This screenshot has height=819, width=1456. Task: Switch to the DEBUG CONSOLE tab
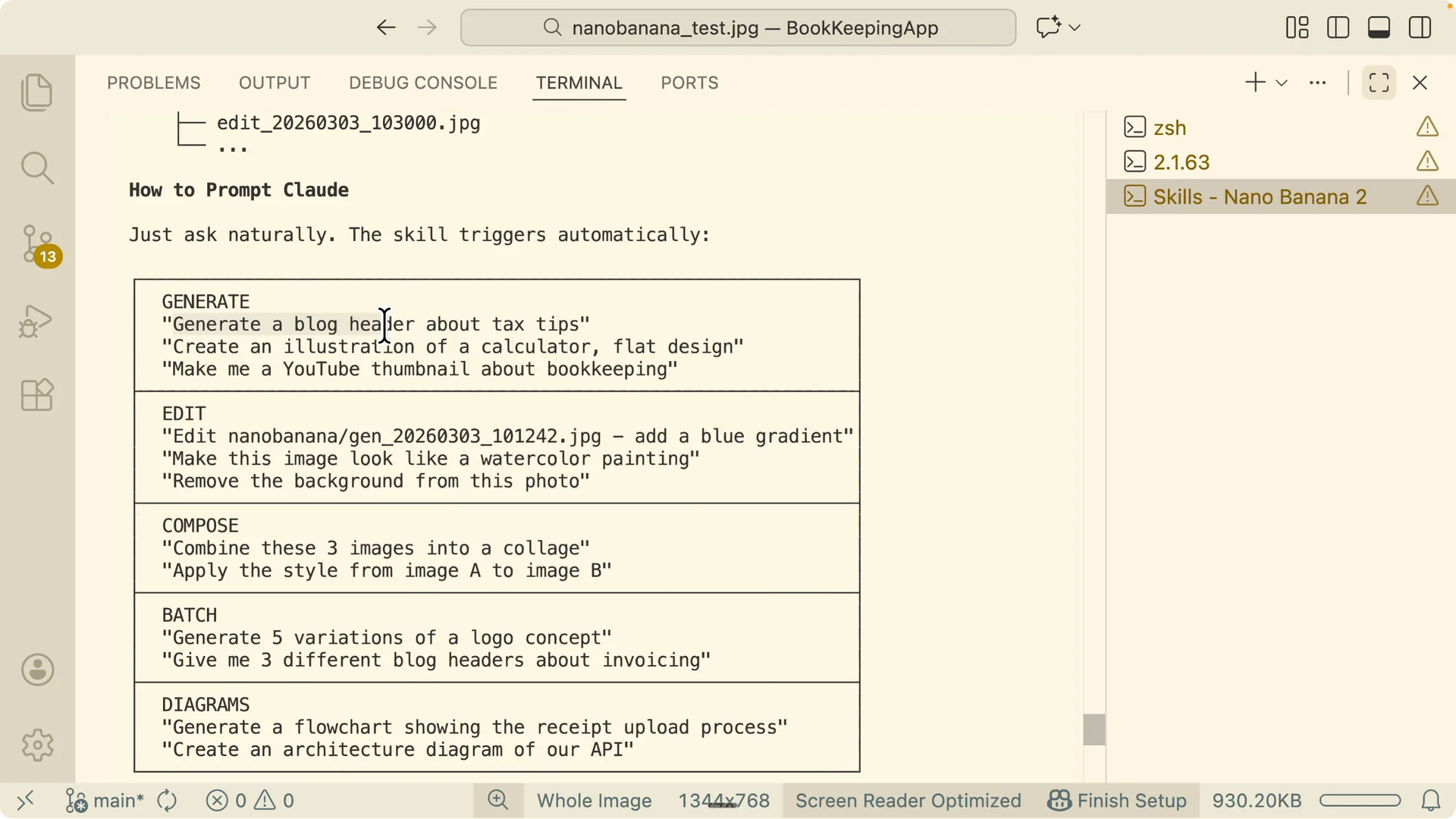423,83
